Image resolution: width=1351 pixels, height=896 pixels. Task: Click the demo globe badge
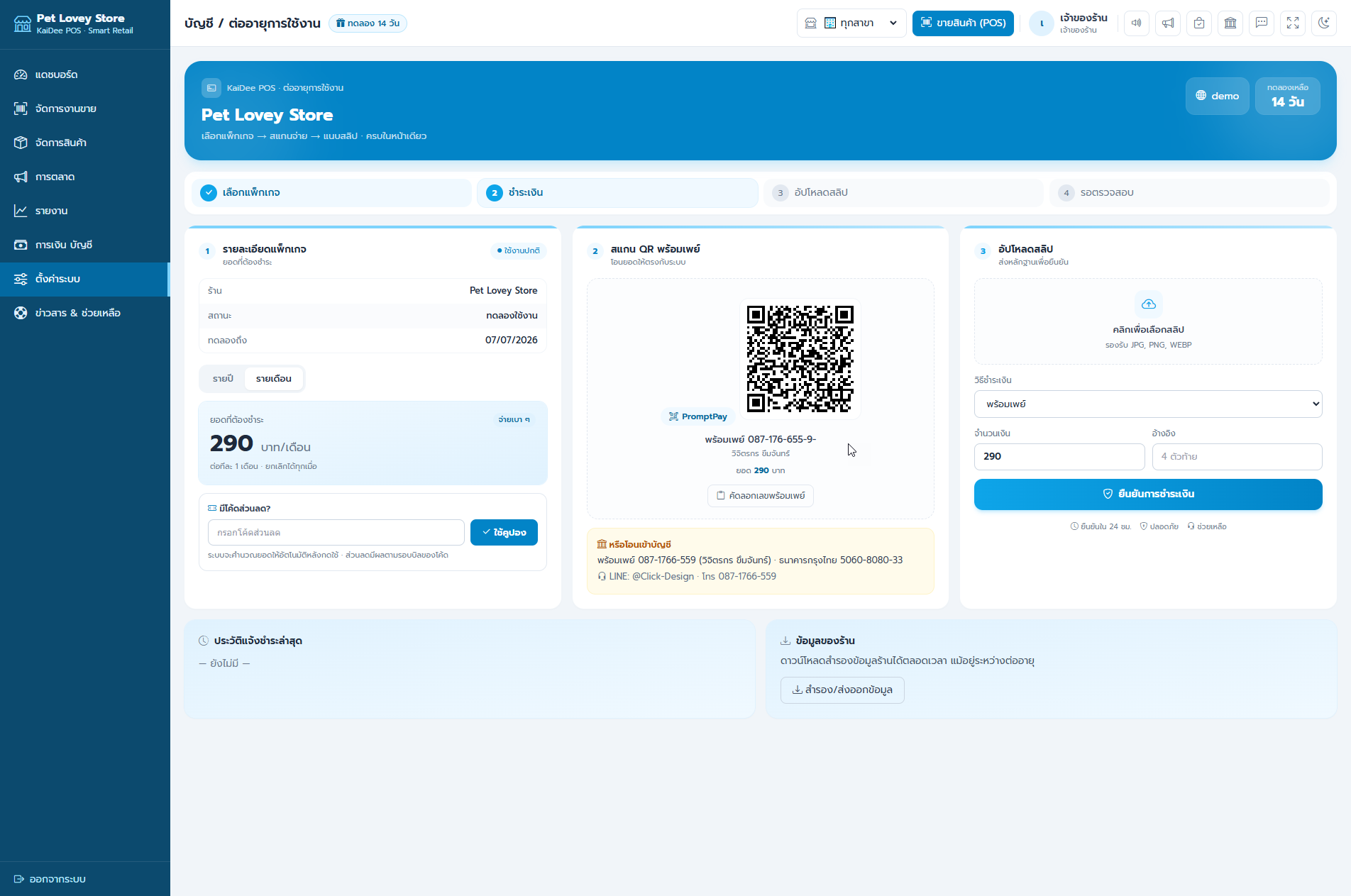(x=1218, y=96)
